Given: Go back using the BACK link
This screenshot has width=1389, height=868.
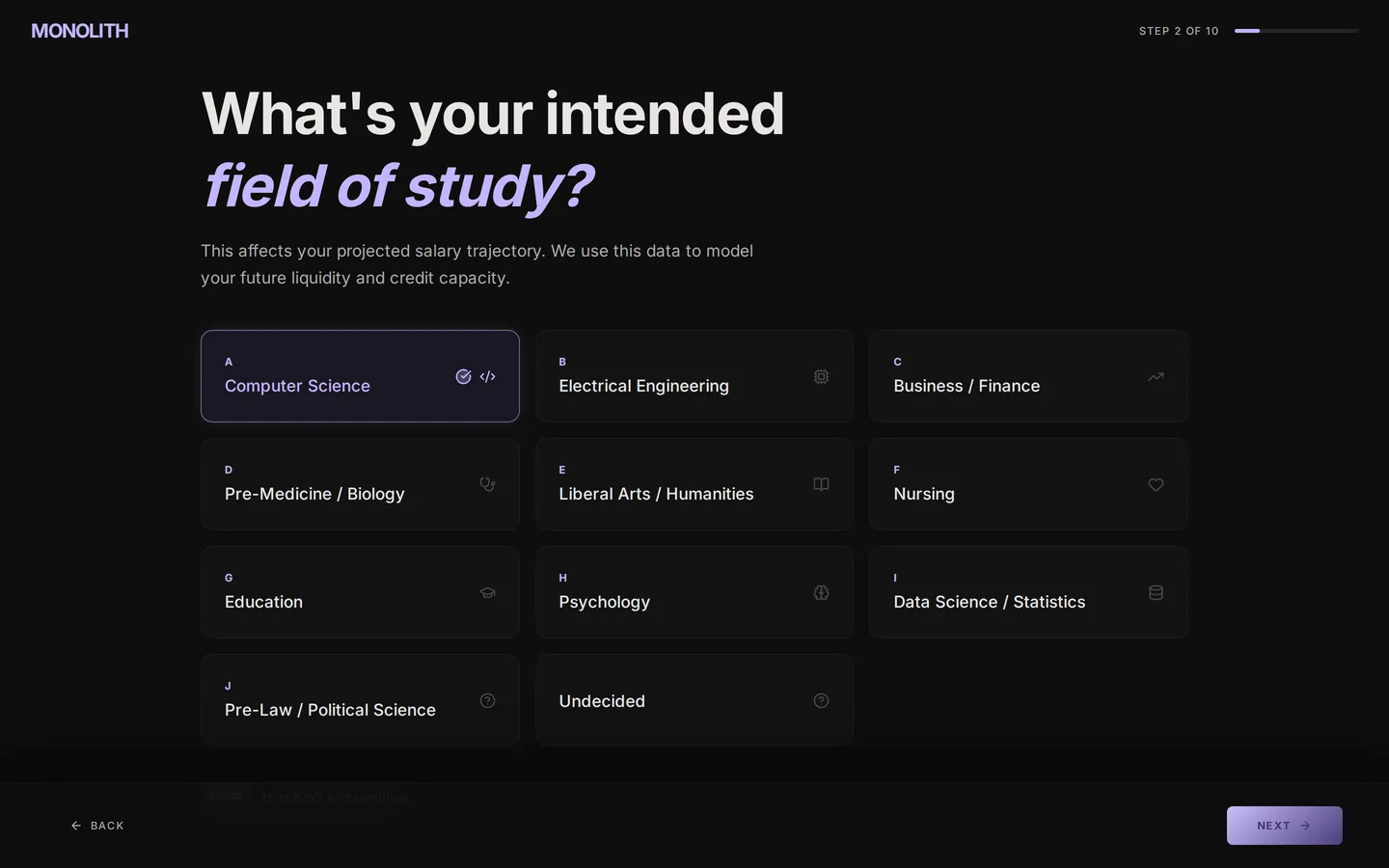Looking at the screenshot, I should [x=97, y=826].
